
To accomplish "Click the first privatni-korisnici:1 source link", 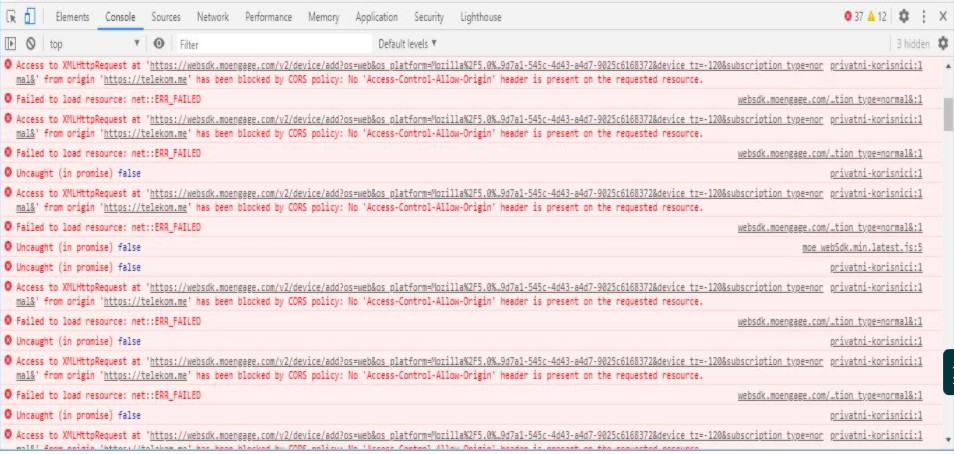I will tap(876, 64).
